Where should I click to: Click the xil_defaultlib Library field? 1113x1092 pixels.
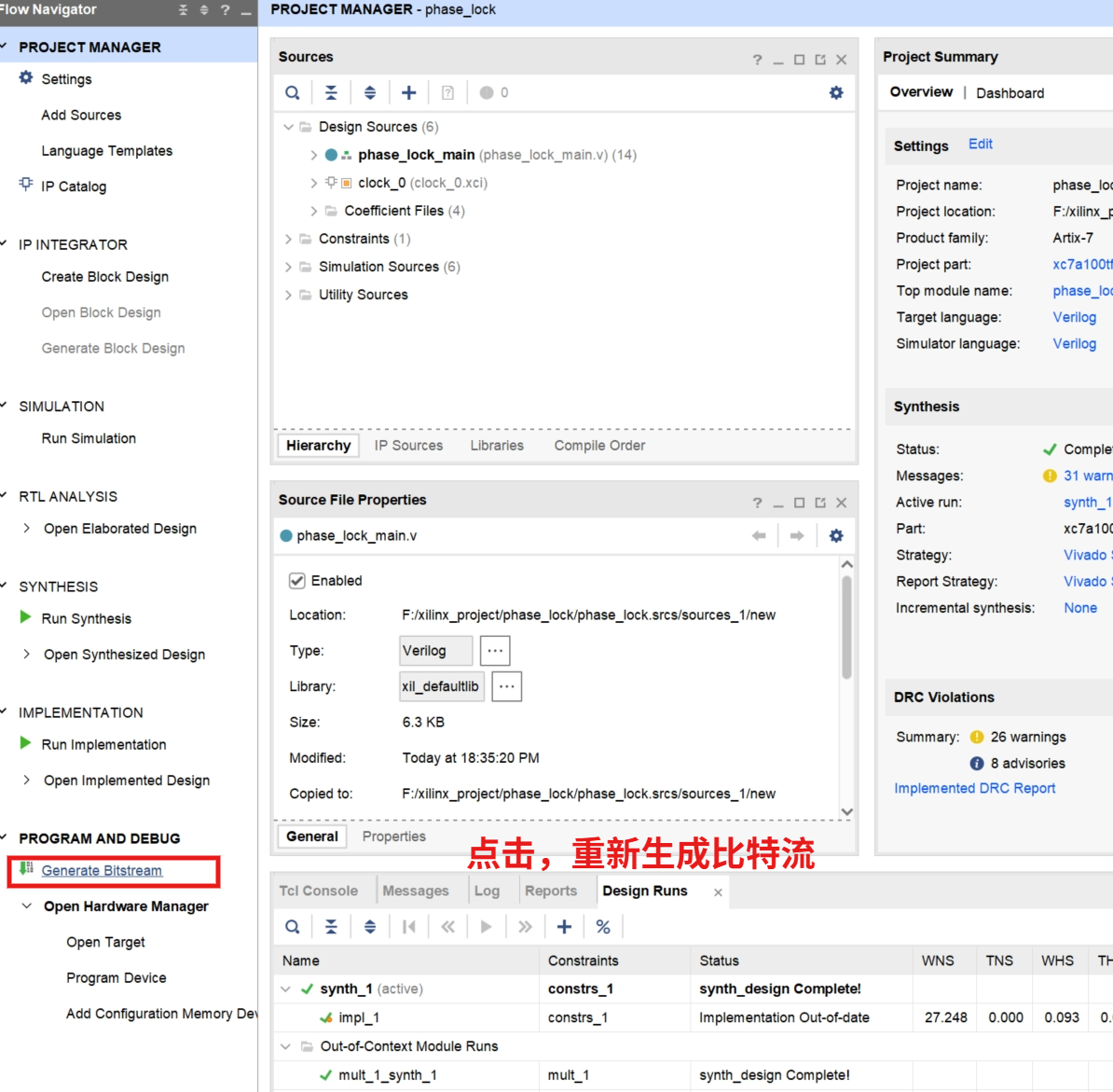pyautogui.click(x=442, y=686)
